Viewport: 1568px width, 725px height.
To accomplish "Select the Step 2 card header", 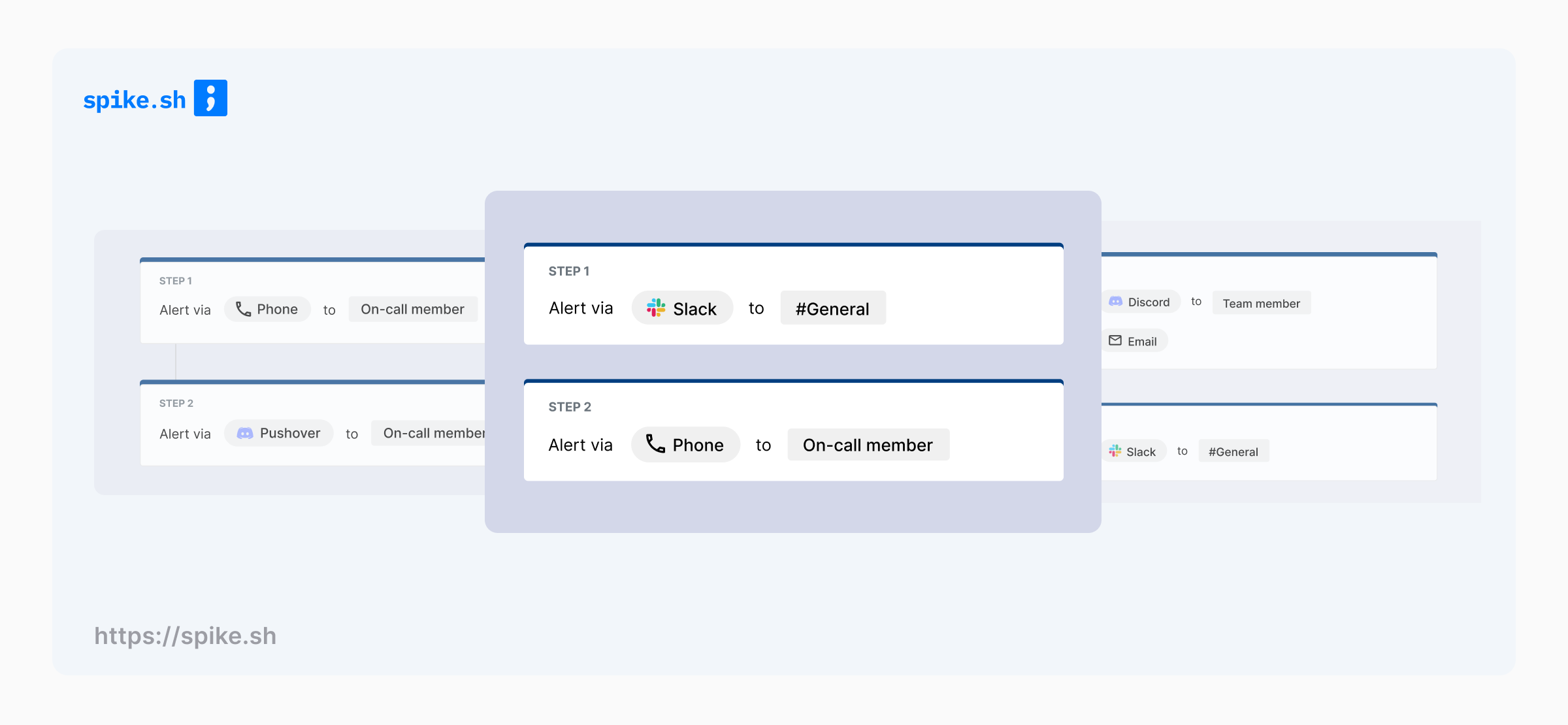I will (x=570, y=406).
